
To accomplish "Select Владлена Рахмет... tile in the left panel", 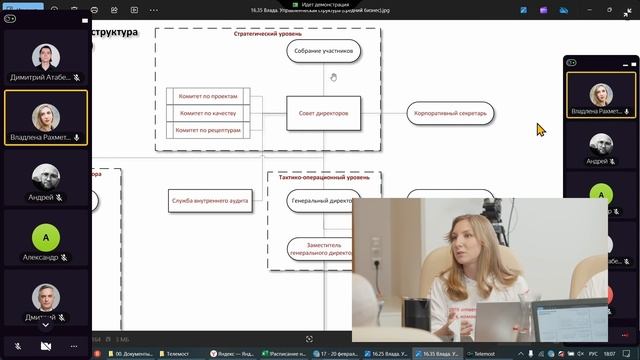I will (46, 118).
